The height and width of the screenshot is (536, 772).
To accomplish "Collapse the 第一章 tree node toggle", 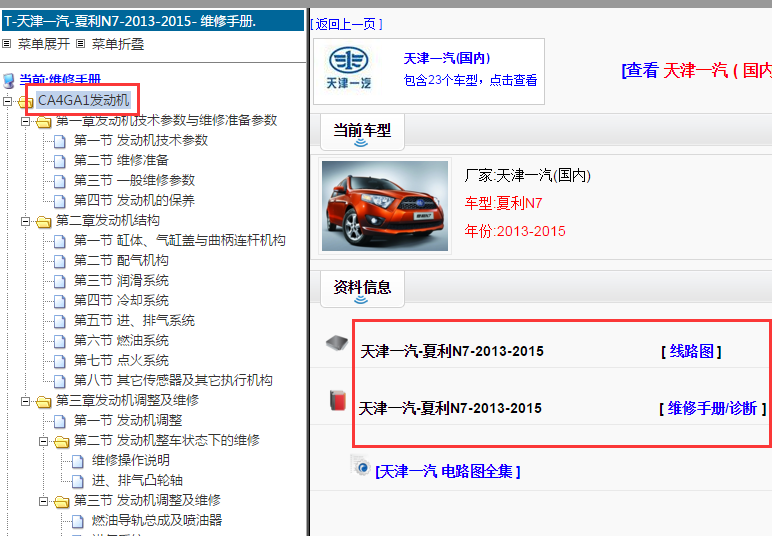I will (26, 121).
